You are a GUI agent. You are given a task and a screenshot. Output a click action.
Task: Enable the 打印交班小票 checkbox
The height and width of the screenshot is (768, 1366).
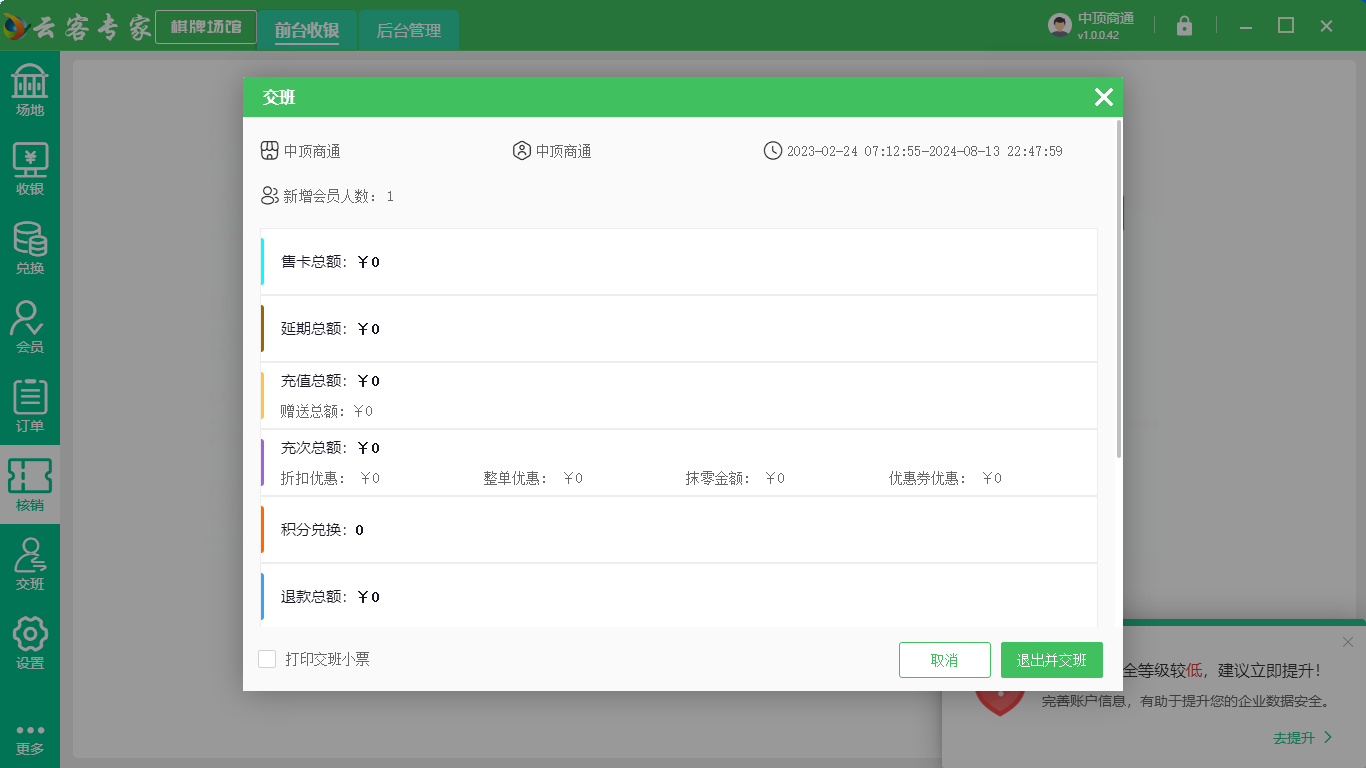tap(267, 659)
